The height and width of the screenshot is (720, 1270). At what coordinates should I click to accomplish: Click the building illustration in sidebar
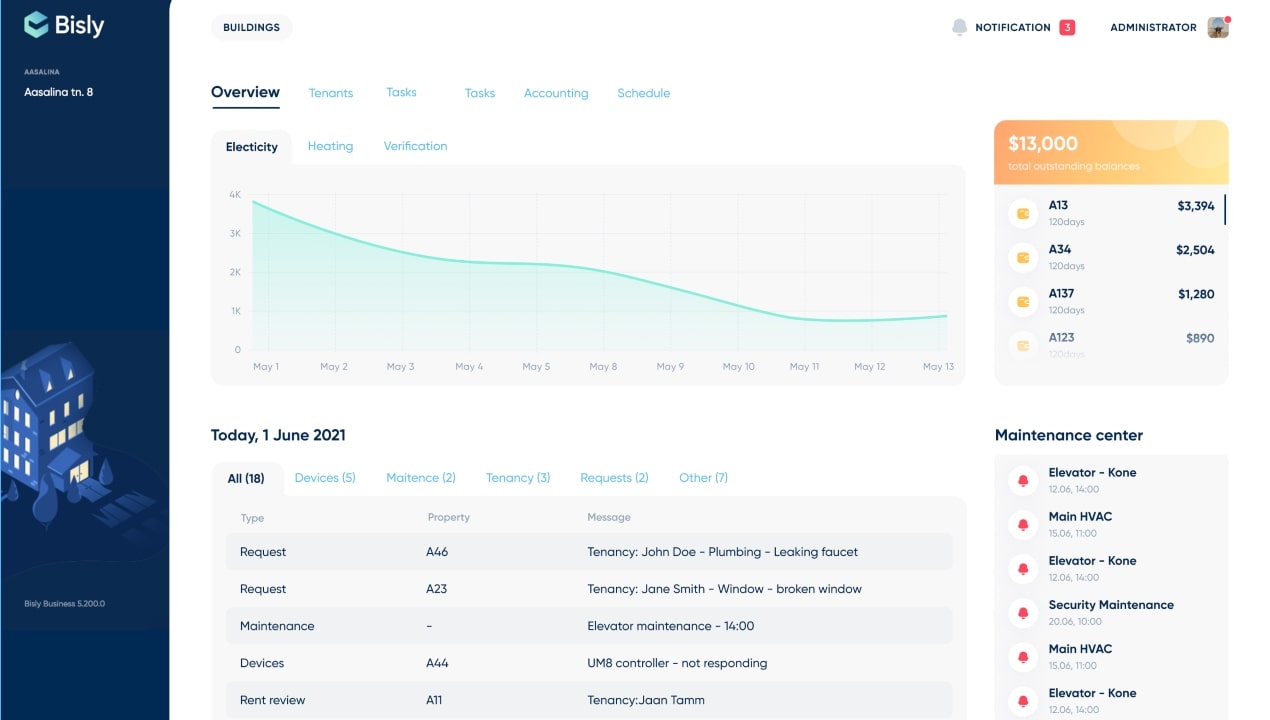tap(53, 430)
